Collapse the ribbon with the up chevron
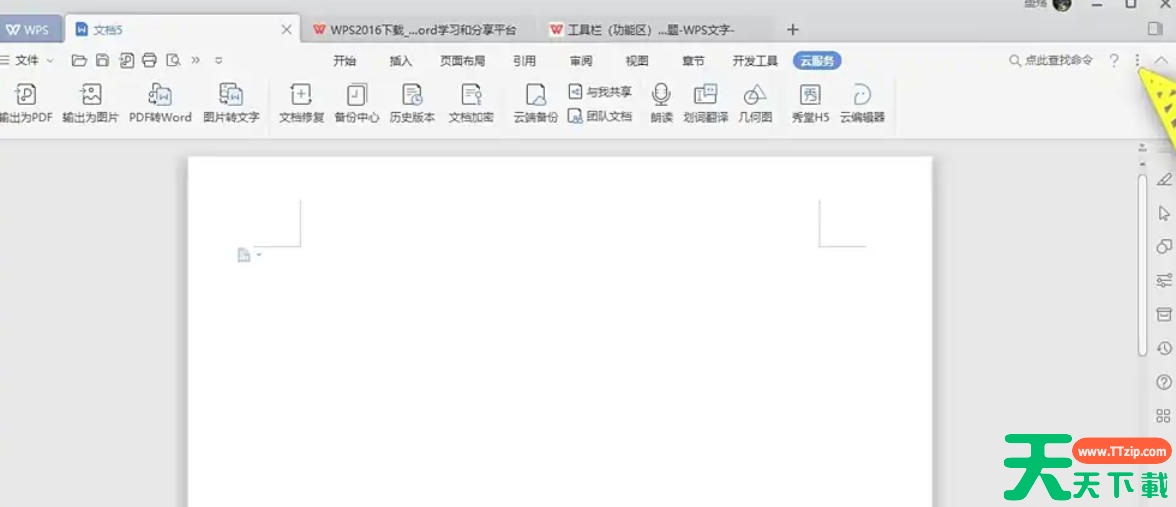The height and width of the screenshot is (507, 1176). [x=1161, y=61]
